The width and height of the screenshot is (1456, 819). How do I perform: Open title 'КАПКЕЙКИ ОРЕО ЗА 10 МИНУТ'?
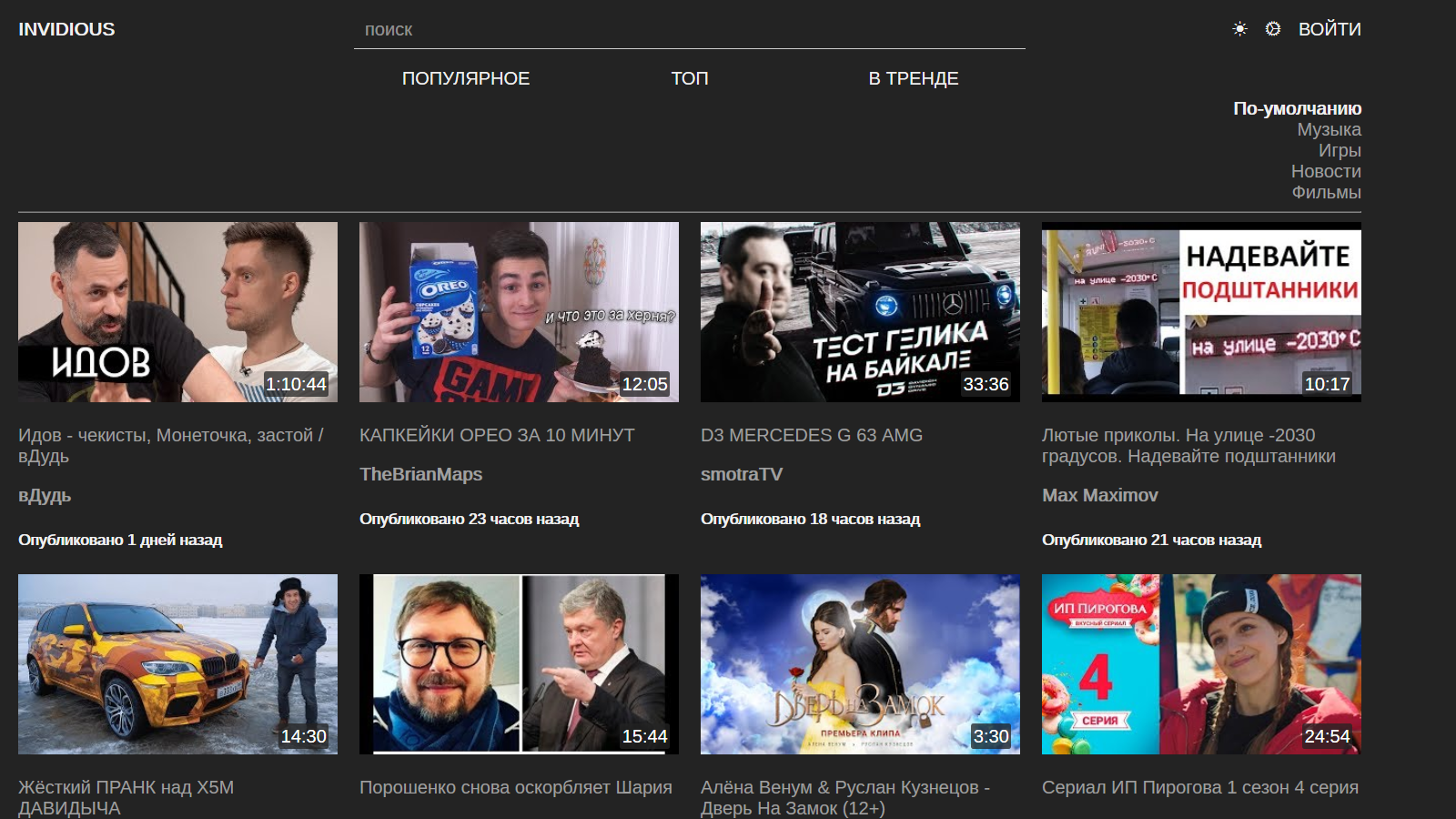pyautogui.click(x=497, y=435)
